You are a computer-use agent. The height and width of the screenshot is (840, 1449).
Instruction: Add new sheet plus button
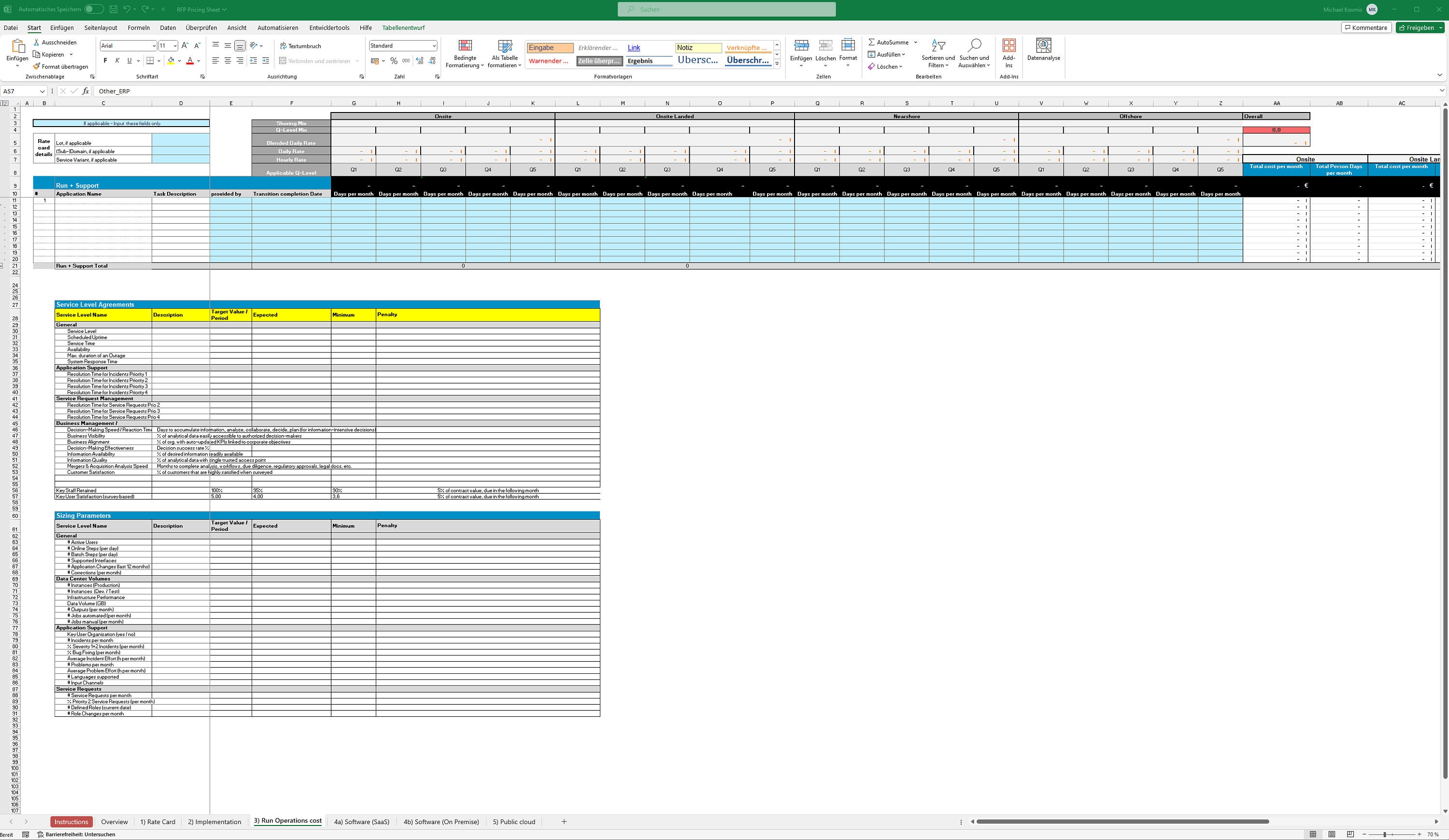coord(564,822)
